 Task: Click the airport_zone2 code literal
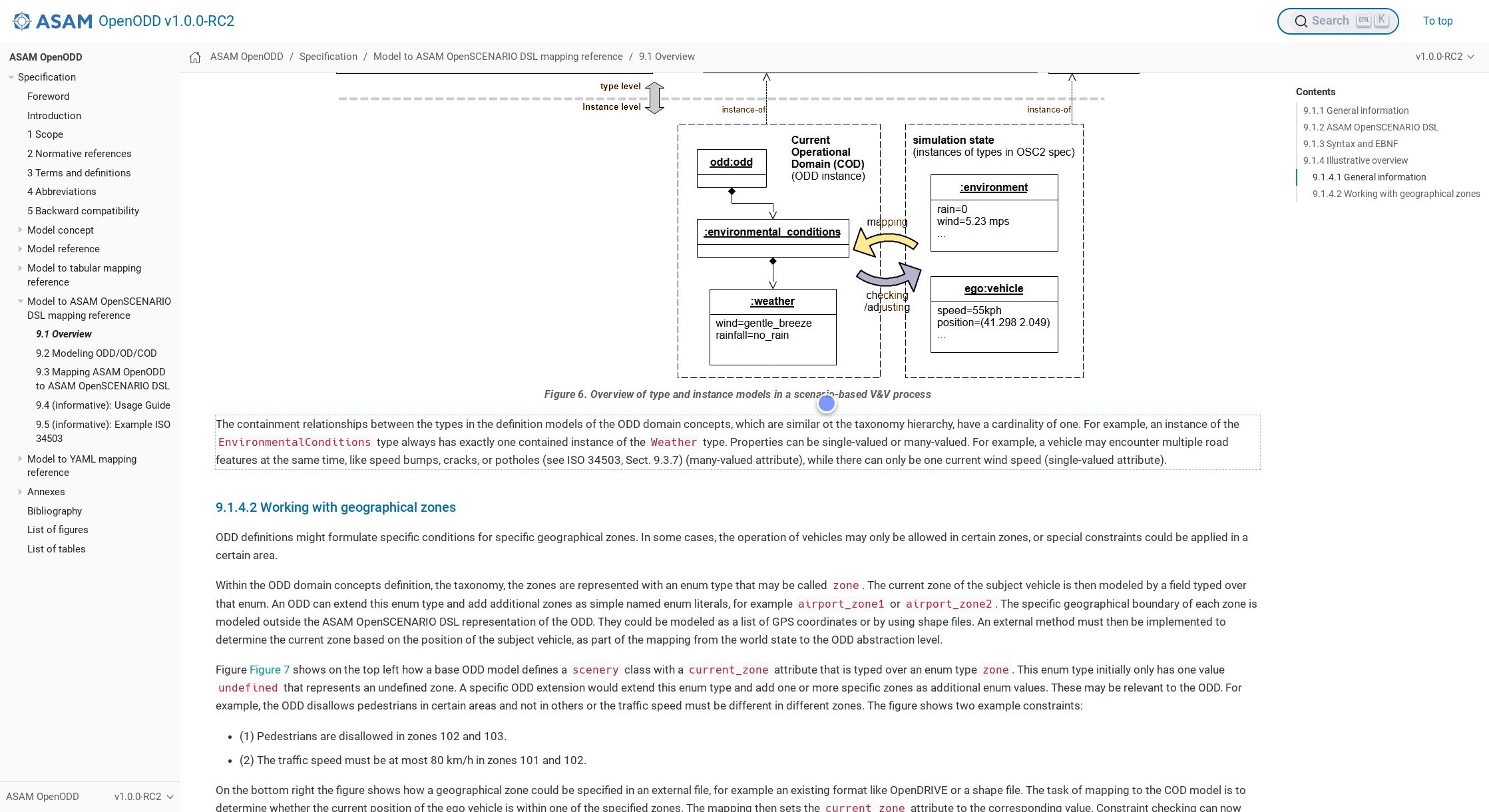[949, 604]
